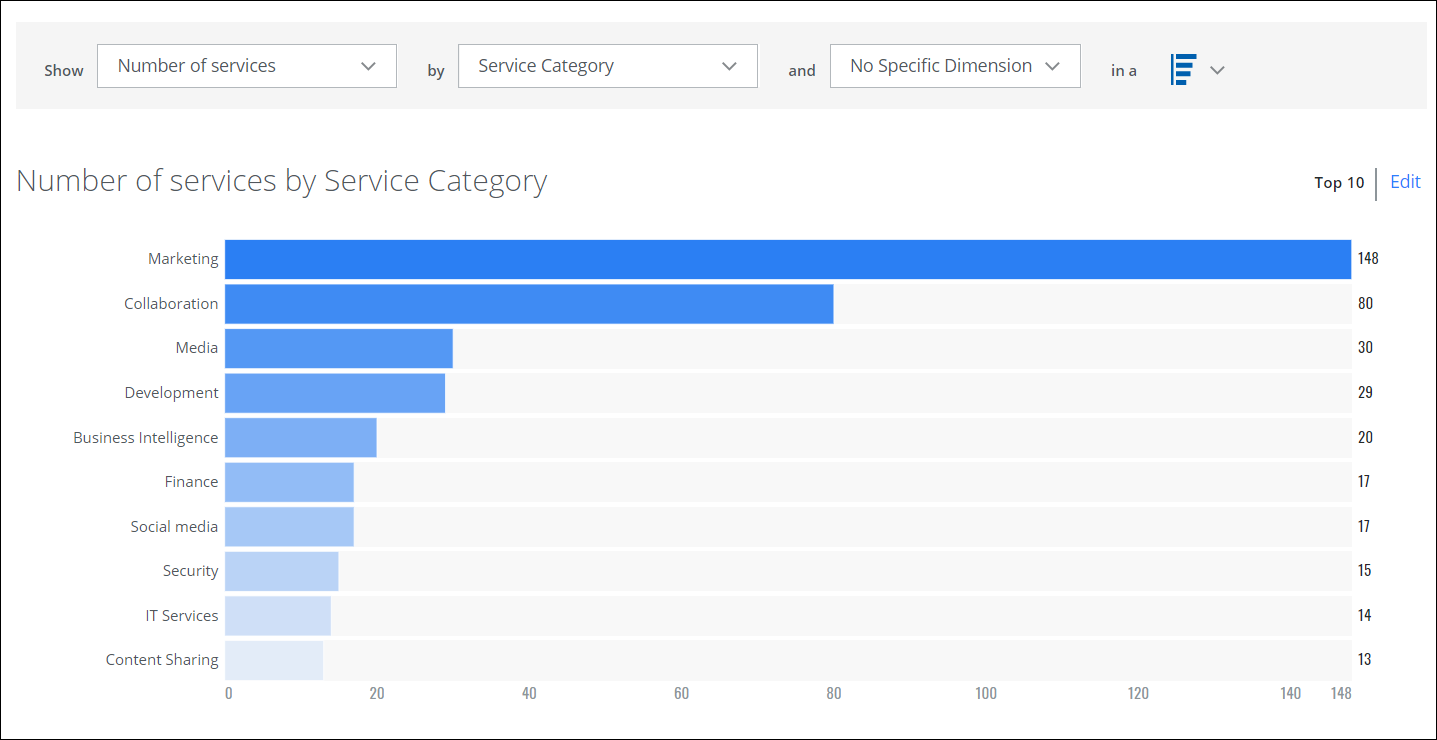This screenshot has width=1437, height=740.
Task: Click the Collaboration value label 80
Action: pyautogui.click(x=1365, y=304)
